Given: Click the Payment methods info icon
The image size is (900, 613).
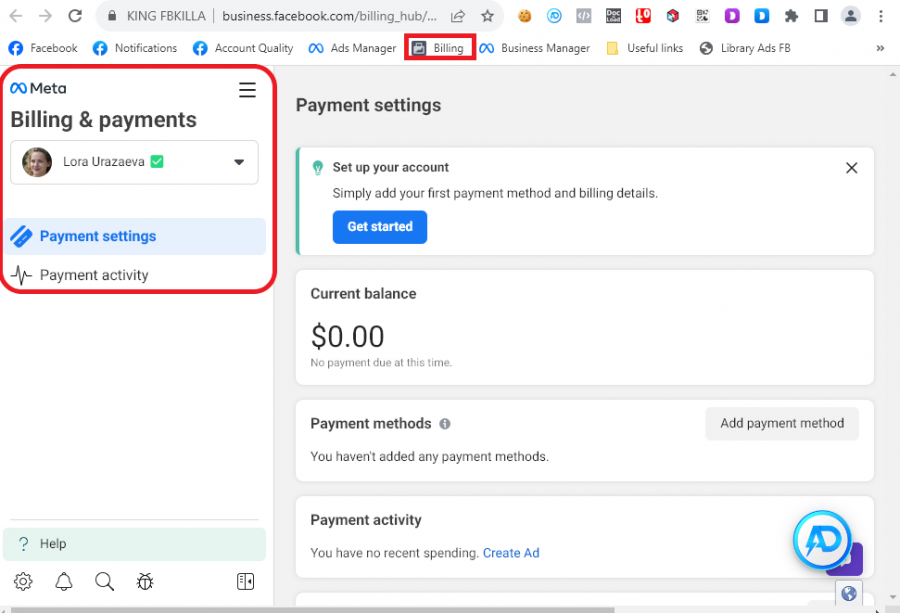Looking at the screenshot, I should (x=445, y=424).
